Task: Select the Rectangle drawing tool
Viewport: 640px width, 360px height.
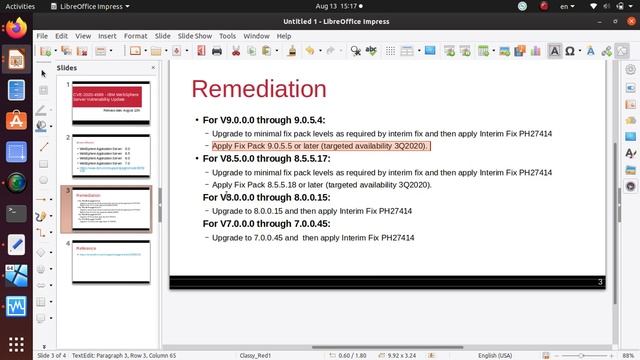Action: (x=43, y=164)
